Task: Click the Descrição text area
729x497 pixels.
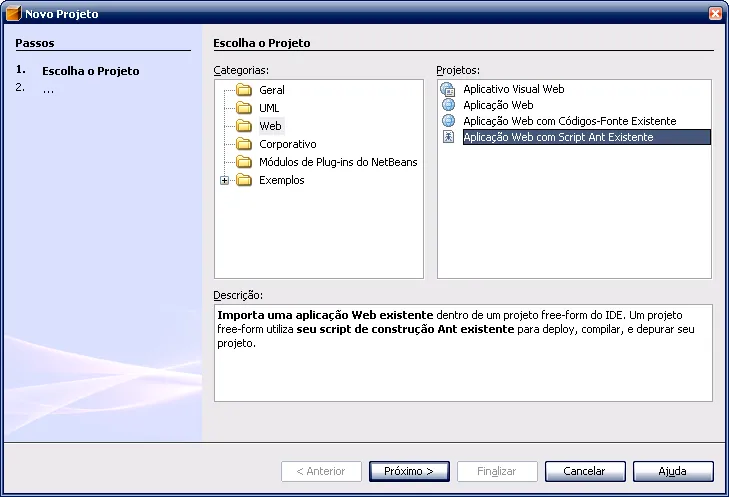Action: [463, 353]
